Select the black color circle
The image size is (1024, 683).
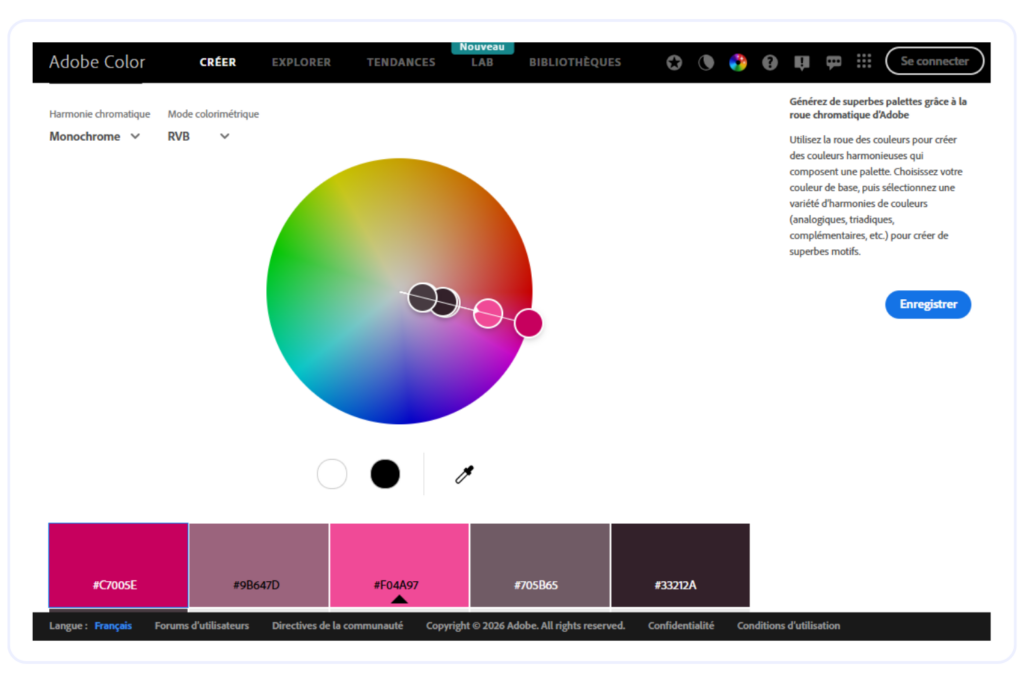click(385, 473)
